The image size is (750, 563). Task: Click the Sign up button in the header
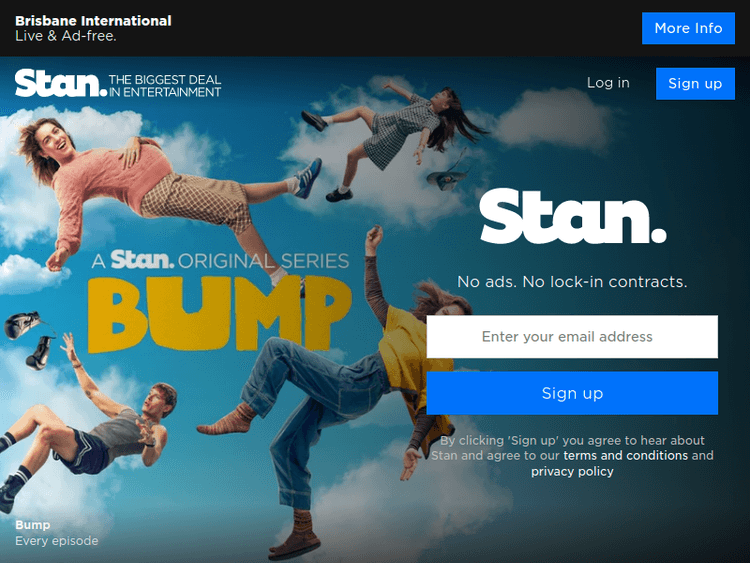[695, 83]
